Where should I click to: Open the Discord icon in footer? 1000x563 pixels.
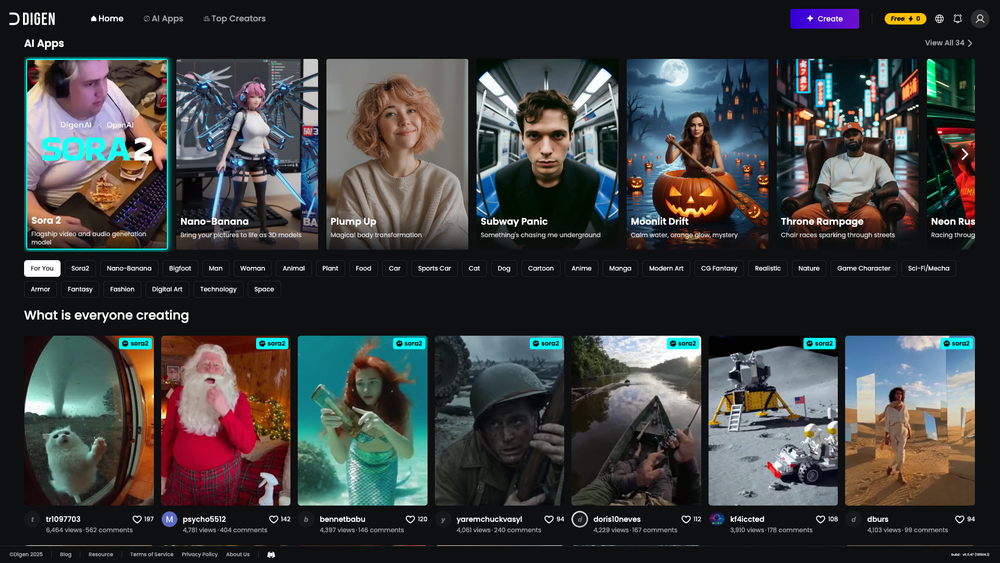tap(271, 555)
